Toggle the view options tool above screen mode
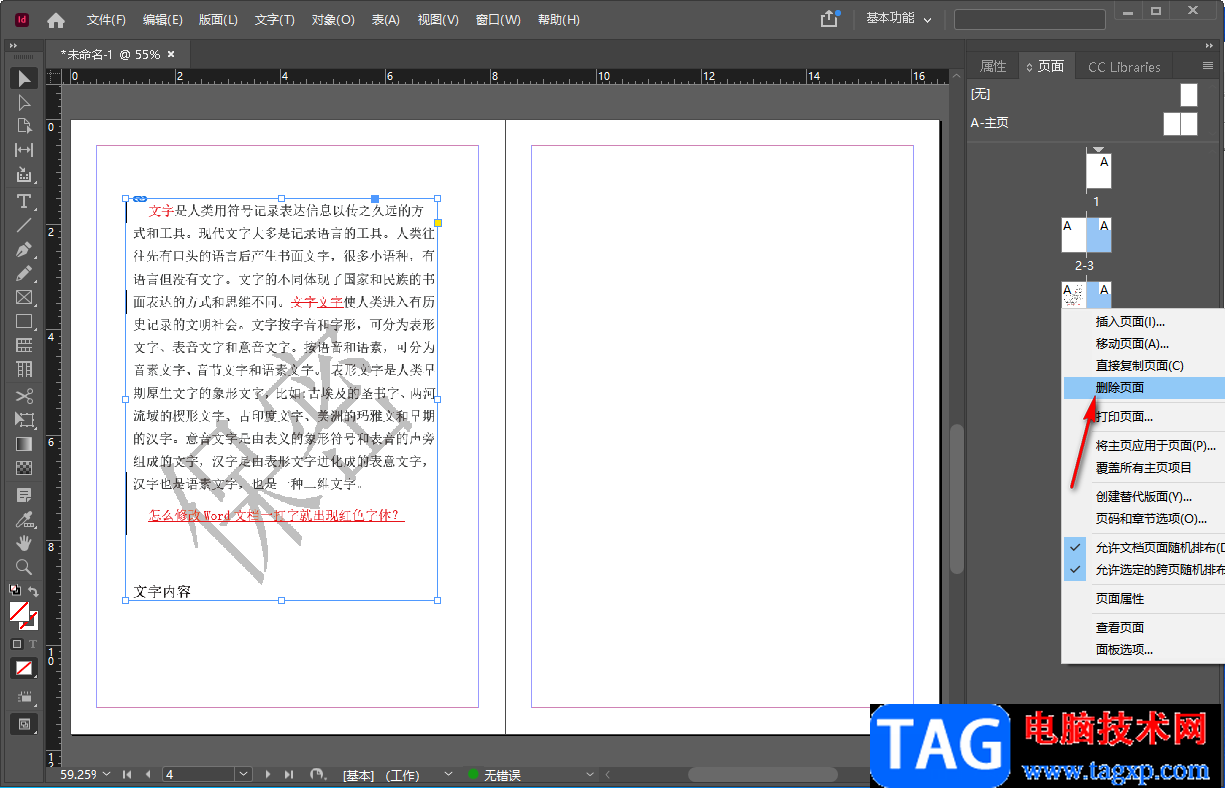The height and width of the screenshot is (788, 1225). [24, 697]
